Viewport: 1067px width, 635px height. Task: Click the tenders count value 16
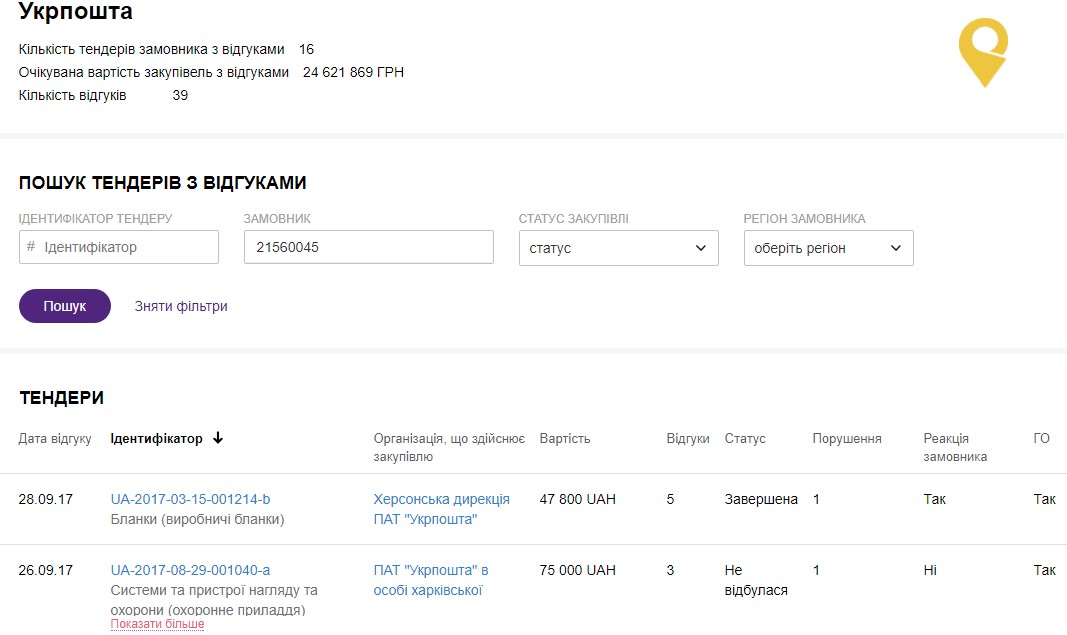[306, 49]
